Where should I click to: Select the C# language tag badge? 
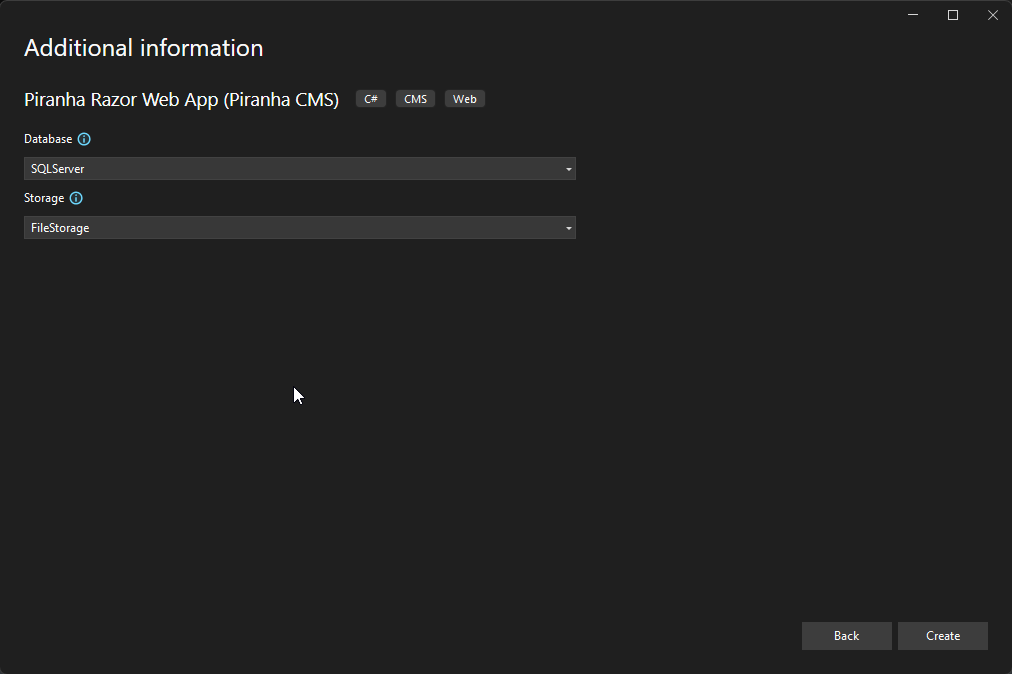(x=370, y=98)
